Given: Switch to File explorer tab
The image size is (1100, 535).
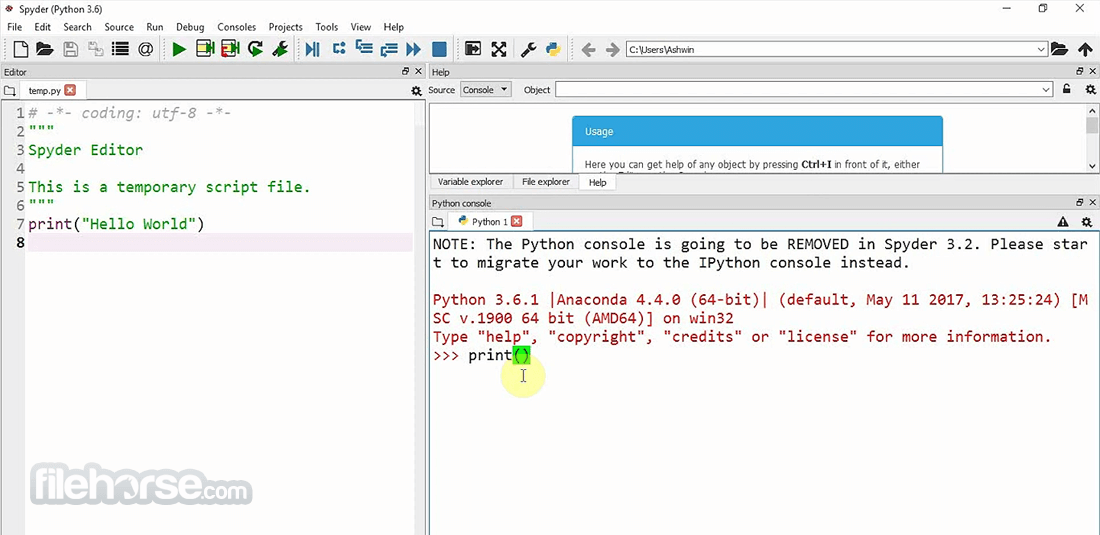Looking at the screenshot, I should pos(546,182).
